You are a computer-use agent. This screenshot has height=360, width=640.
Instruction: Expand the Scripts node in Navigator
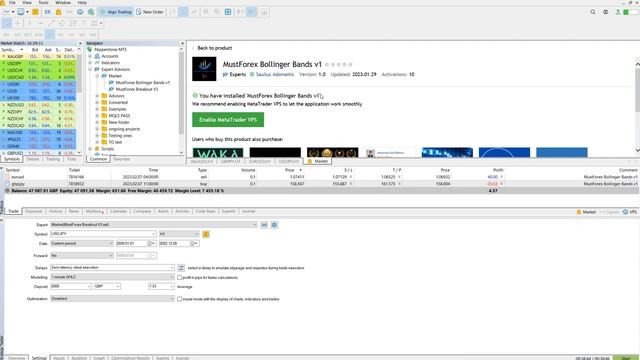90,149
